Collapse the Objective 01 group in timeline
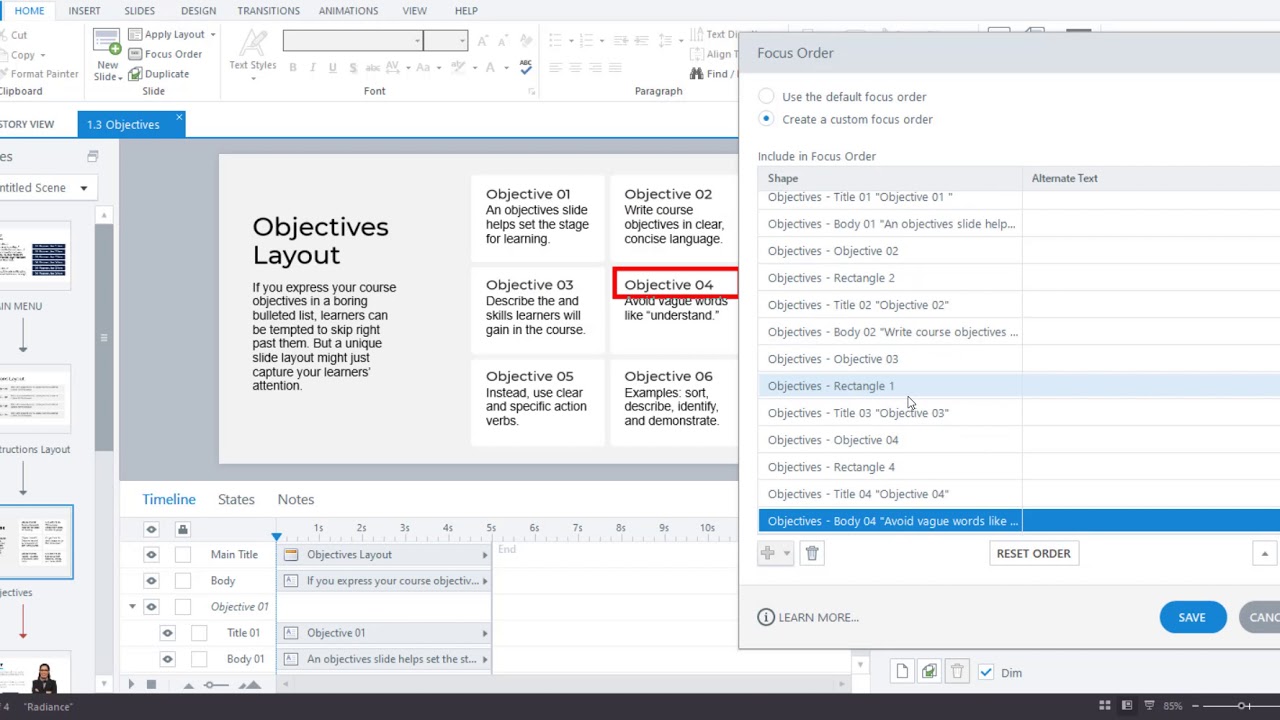Image resolution: width=1280 pixels, height=720 pixels. [132, 607]
